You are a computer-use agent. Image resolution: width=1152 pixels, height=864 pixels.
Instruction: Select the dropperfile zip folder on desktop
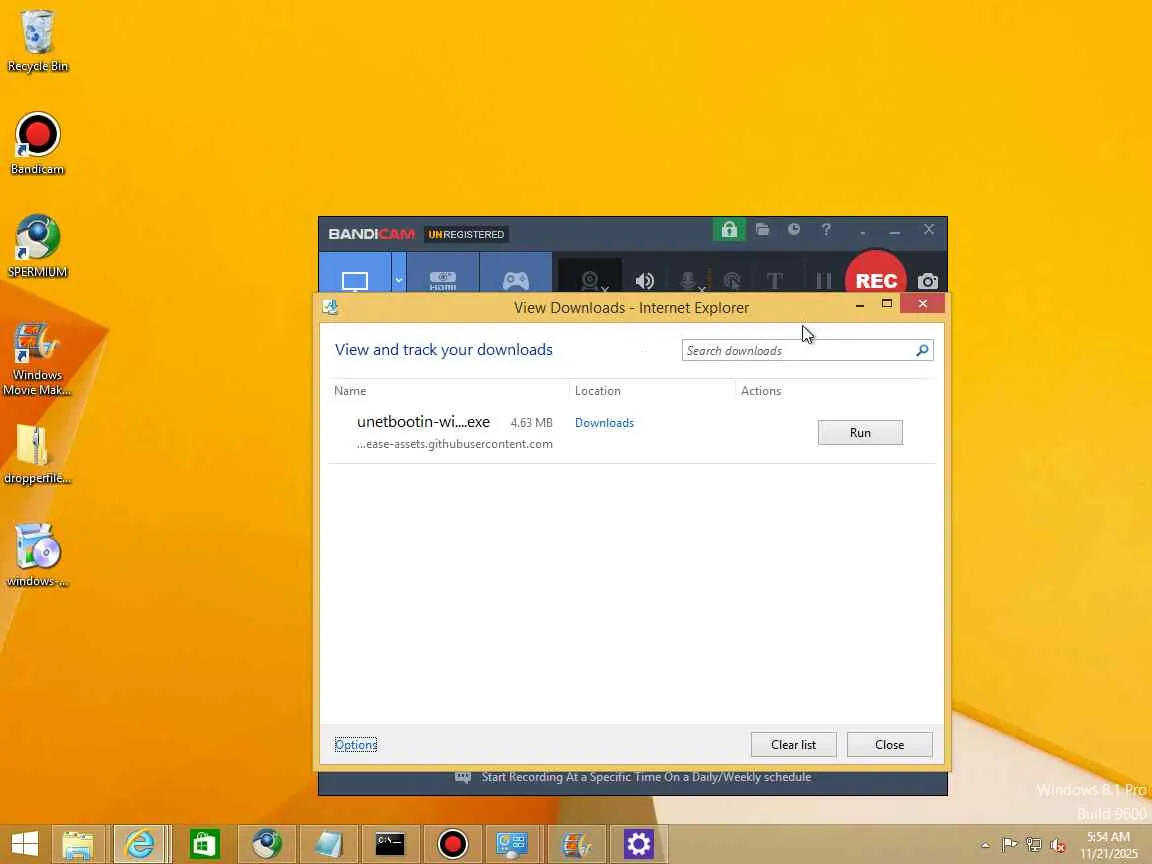(37, 454)
